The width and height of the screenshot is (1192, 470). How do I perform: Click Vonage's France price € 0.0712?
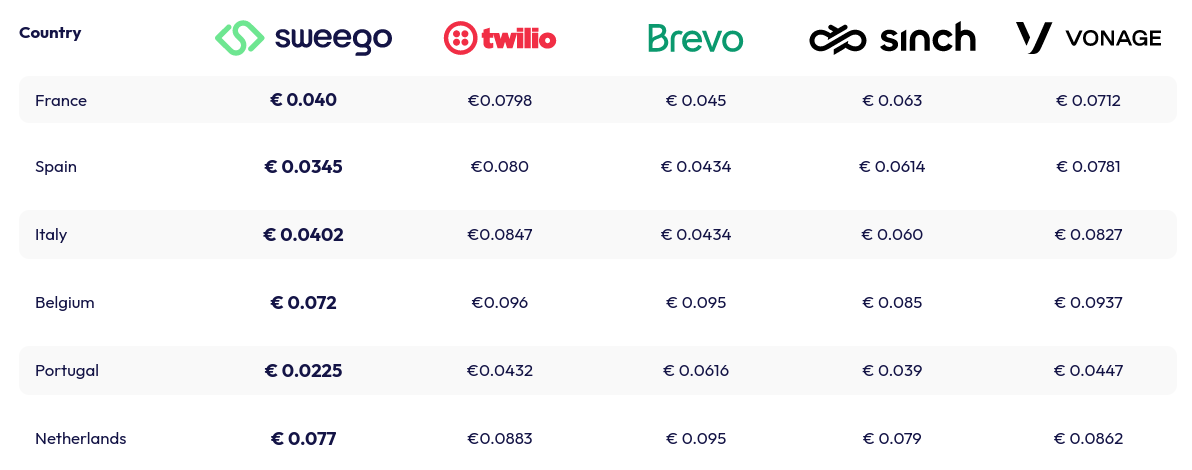1088,100
